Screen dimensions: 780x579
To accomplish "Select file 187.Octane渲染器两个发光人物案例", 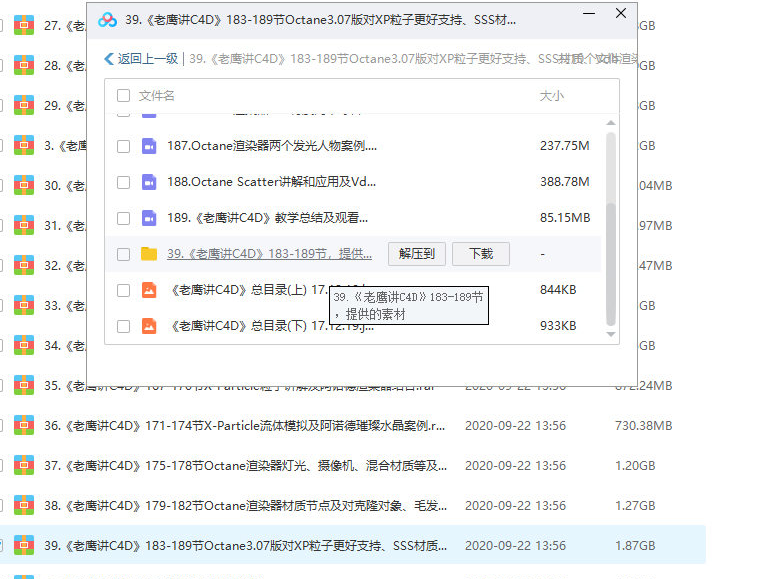I will (x=272, y=146).
